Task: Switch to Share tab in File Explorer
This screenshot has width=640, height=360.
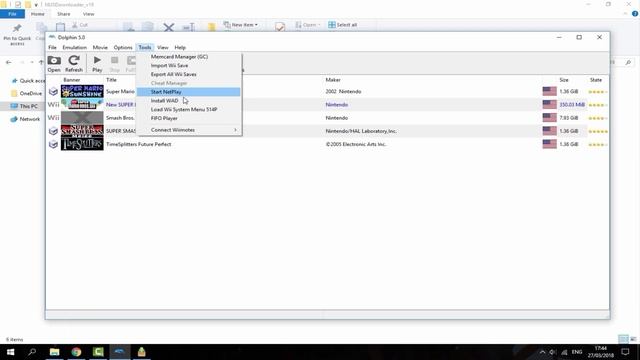Action: point(64,14)
